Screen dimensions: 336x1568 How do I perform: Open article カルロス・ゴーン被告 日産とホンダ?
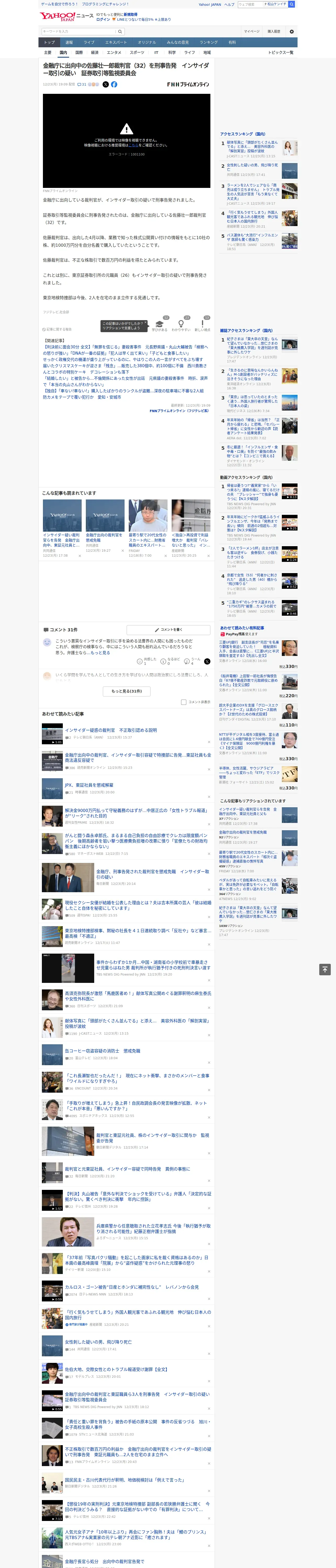click(x=132, y=1287)
